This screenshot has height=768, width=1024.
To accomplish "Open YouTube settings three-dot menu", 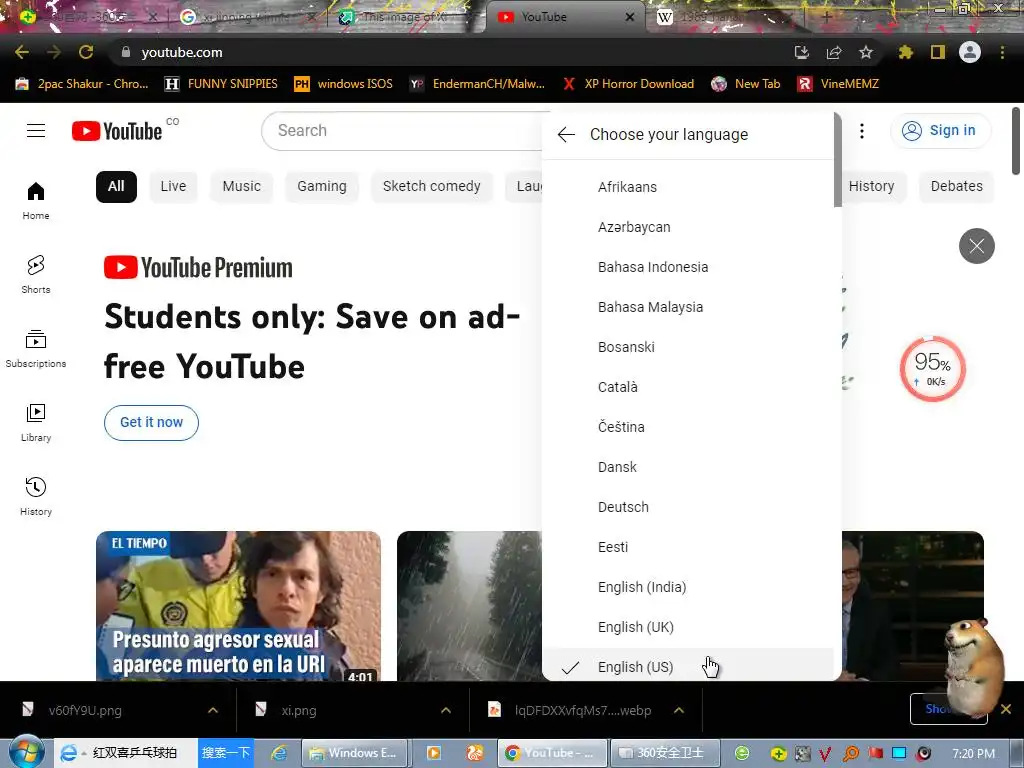I will (x=862, y=131).
